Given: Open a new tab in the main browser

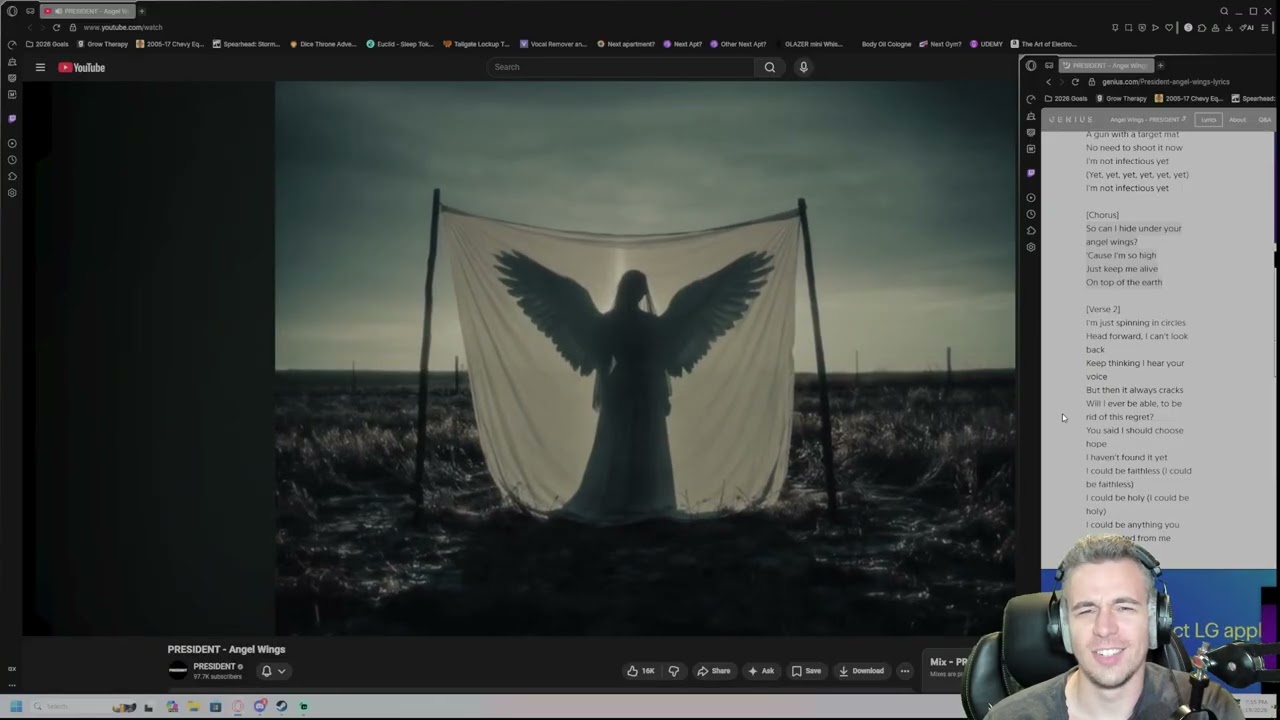Looking at the screenshot, I should coord(141,11).
